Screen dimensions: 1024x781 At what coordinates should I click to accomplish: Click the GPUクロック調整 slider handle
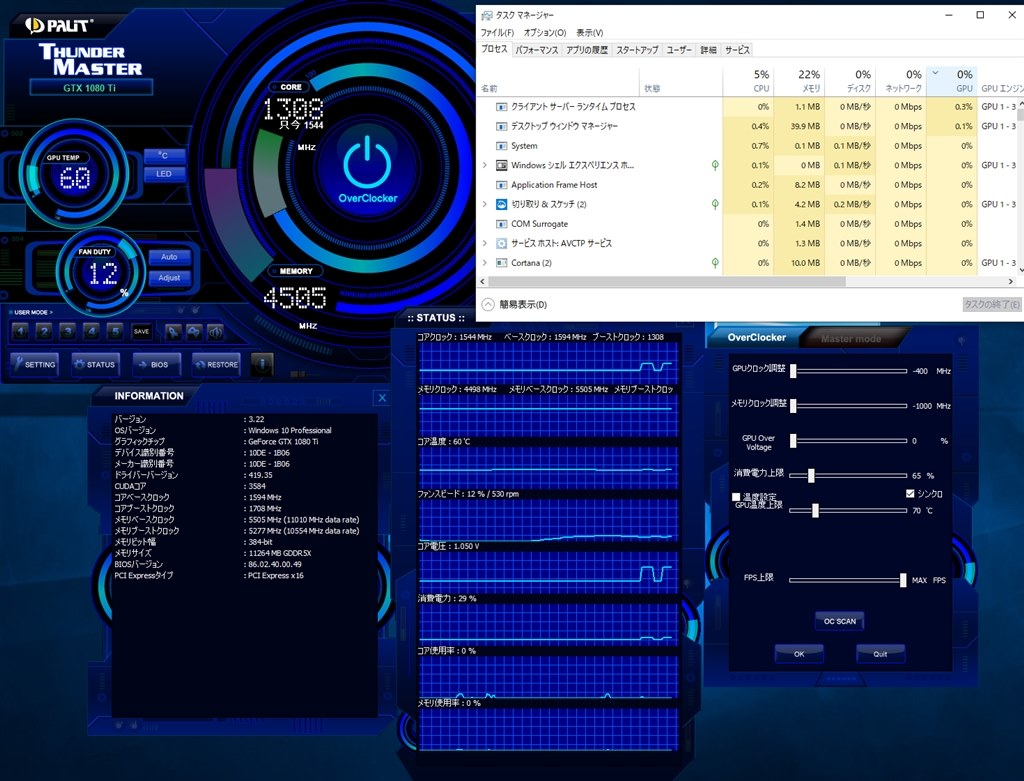(793, 371)
